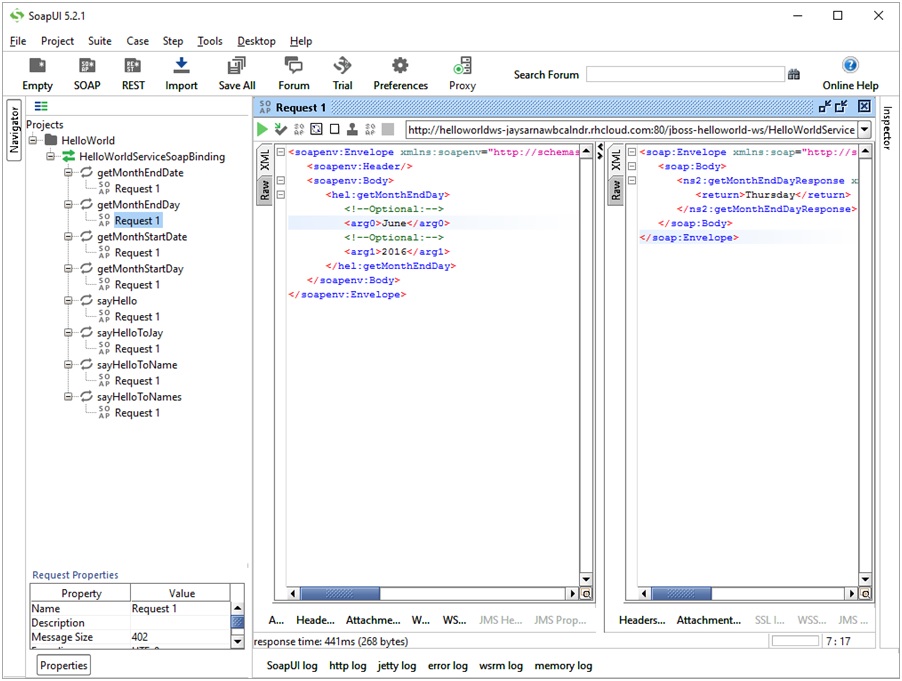The width and height of the screenshot is (902, 681).
Task: Click the Search Forum input field
Action: tap(685, 75)
